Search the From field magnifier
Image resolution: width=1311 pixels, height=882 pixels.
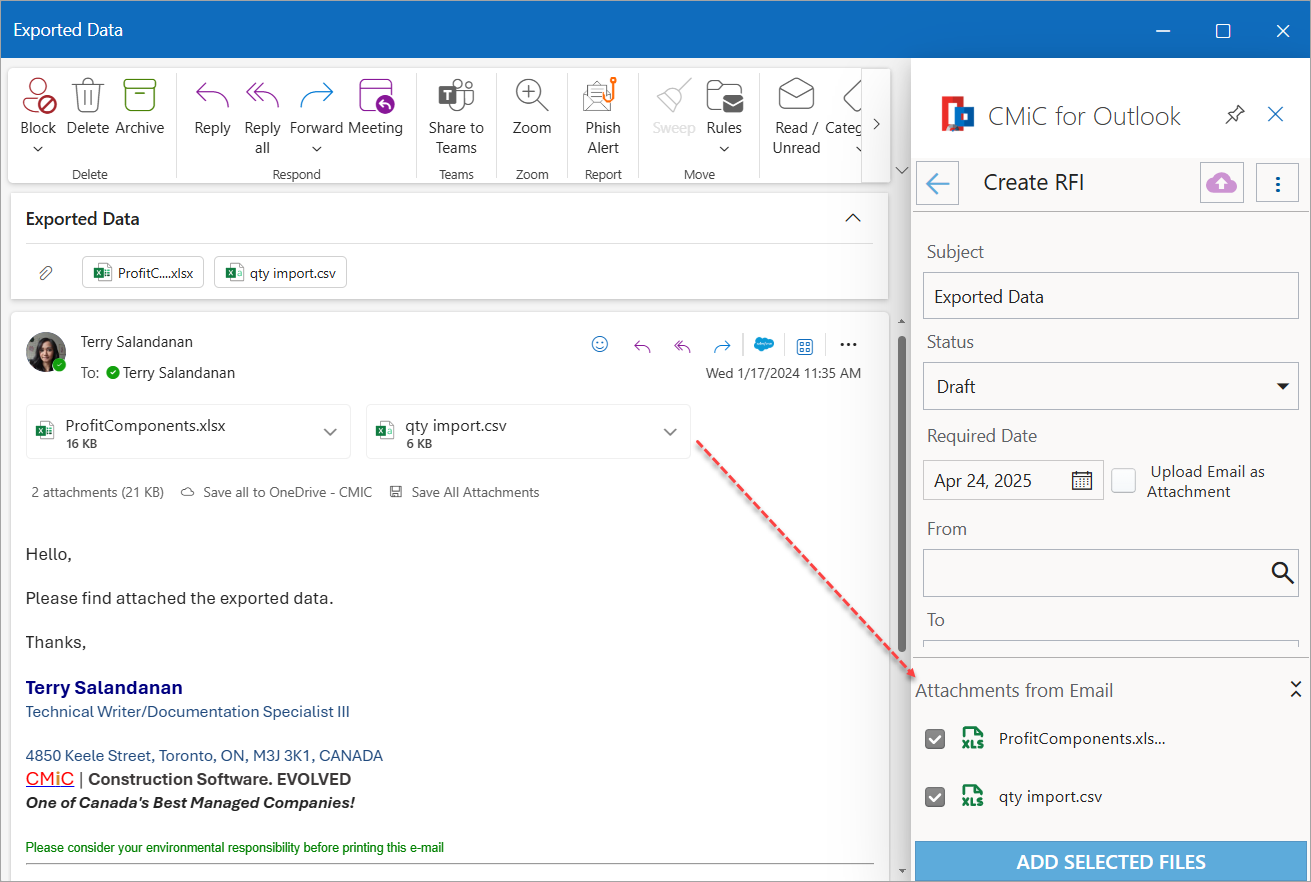(x=1282, y=572)
